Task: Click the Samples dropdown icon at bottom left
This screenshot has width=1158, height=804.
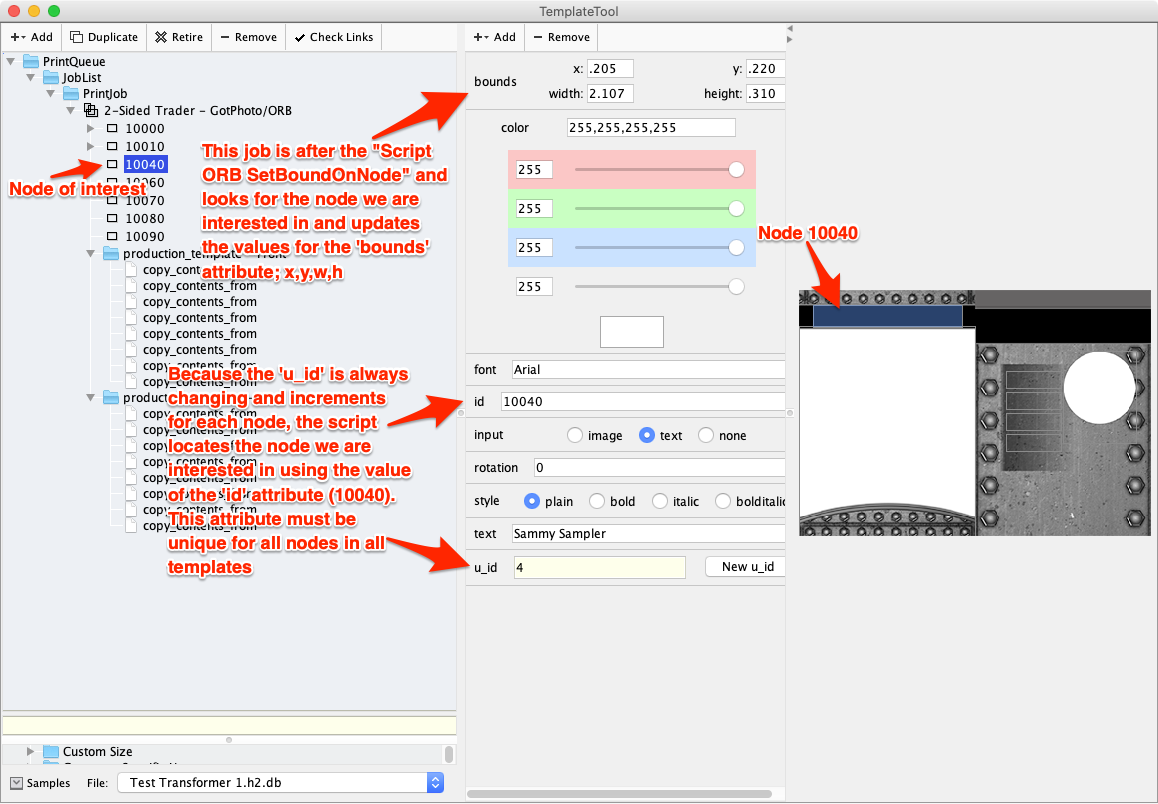Action: pyautogui.click(x=16, y=783)
